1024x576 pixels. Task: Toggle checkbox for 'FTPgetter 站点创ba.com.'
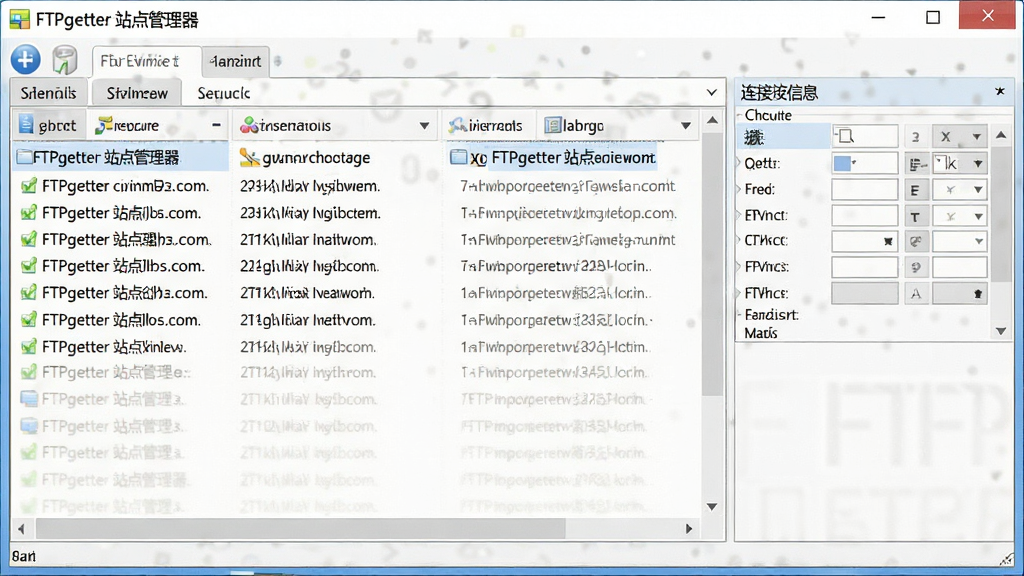click(x=28, y=293)
